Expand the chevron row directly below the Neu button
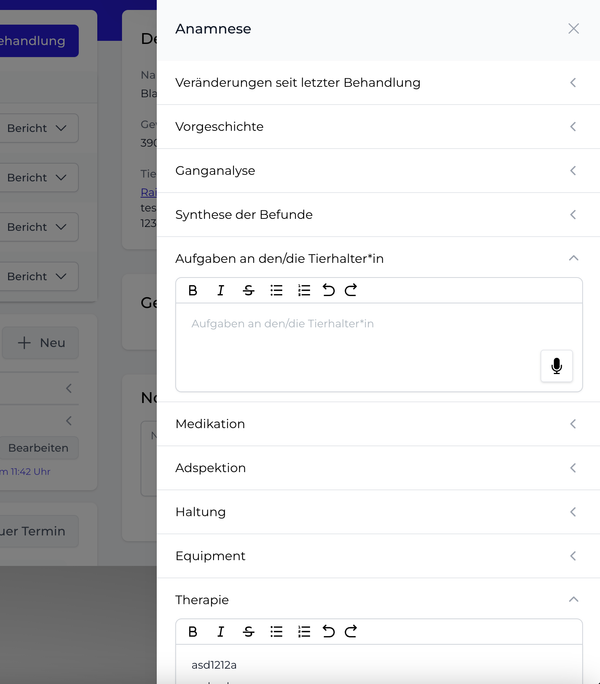The image size is (600, 684). tap(69, 388)
